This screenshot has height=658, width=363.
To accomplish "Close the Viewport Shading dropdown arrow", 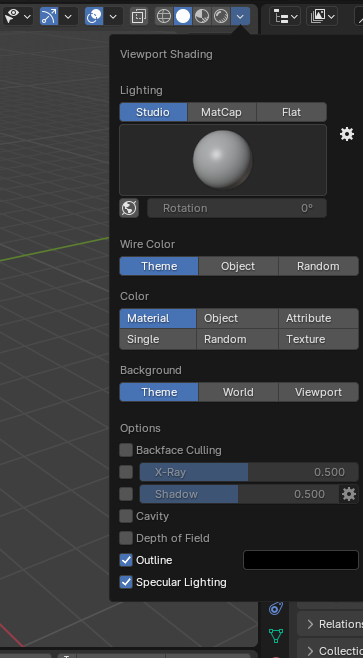I will point(240,17).
